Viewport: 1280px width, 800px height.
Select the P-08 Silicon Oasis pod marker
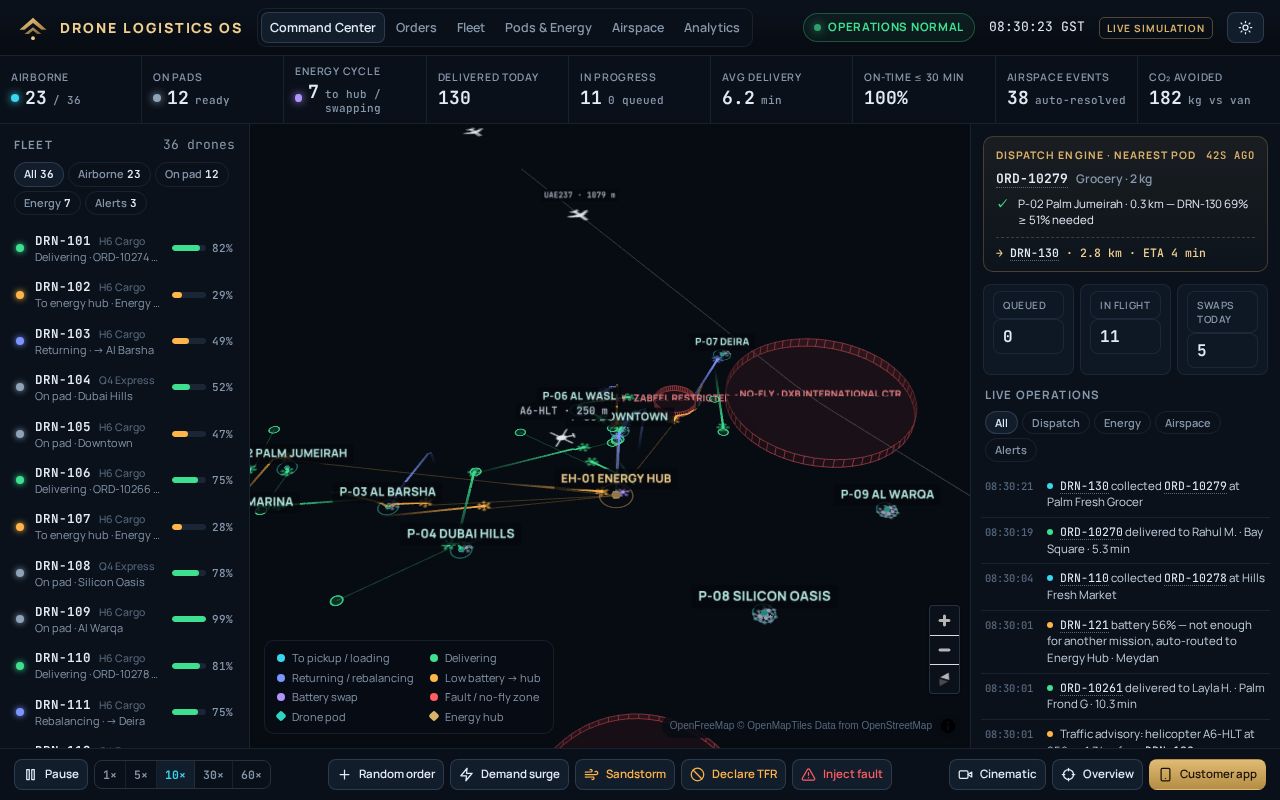click(x=765, y=615)
